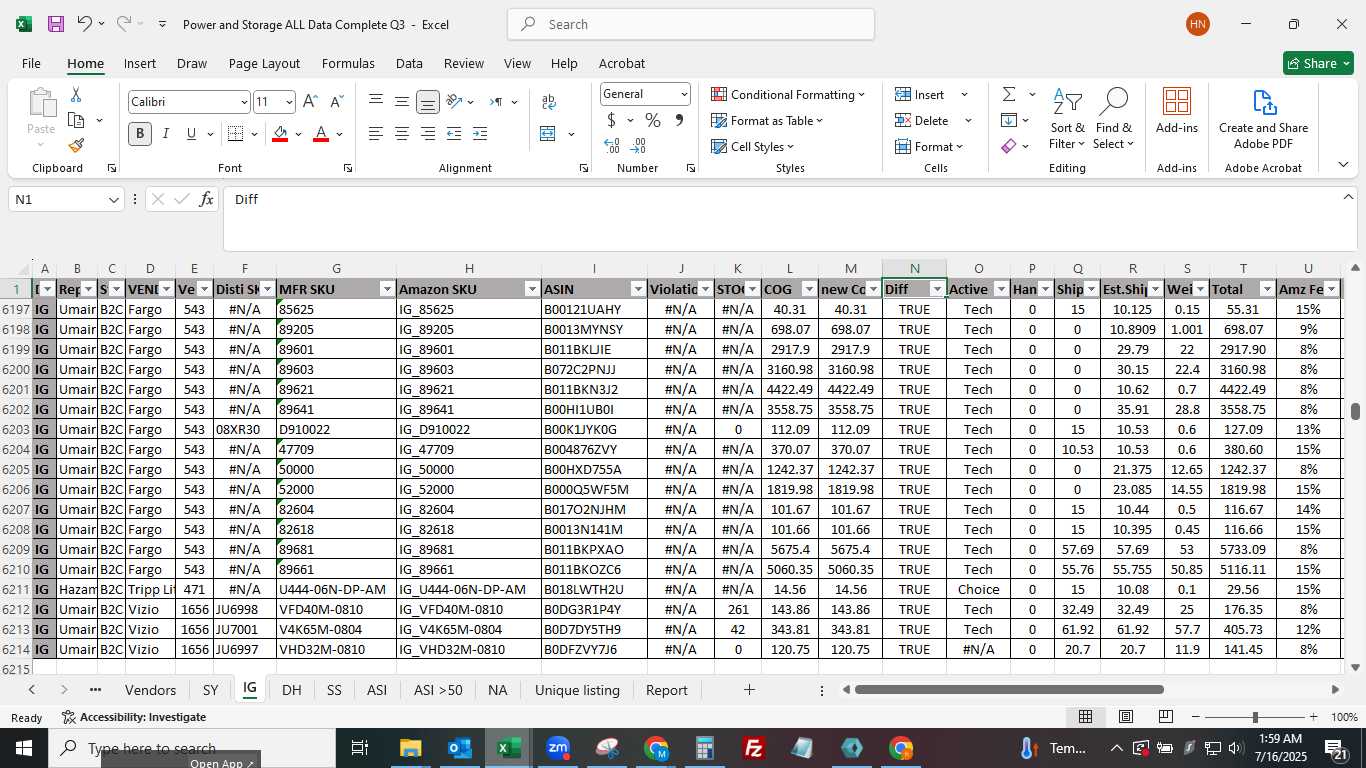Click Accessibility: Investigate in status bar

click(134, 717)
